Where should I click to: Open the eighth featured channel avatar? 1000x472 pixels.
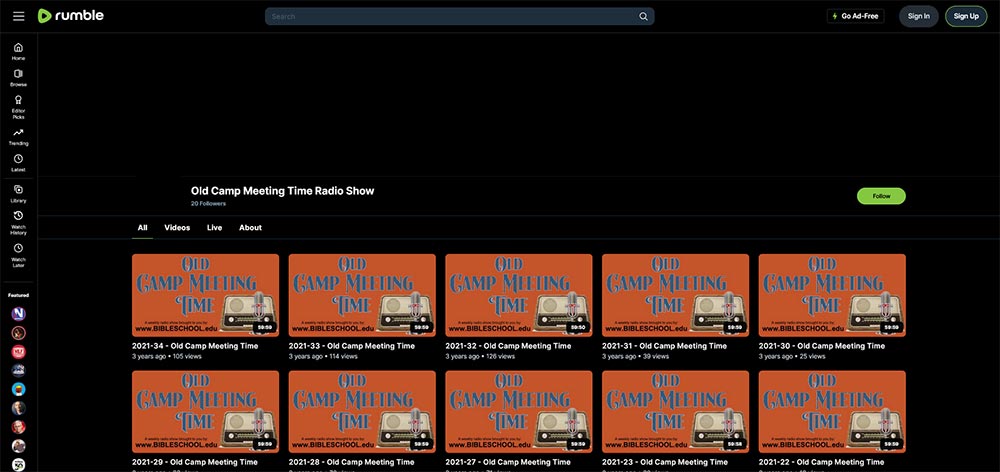point(18,446)
